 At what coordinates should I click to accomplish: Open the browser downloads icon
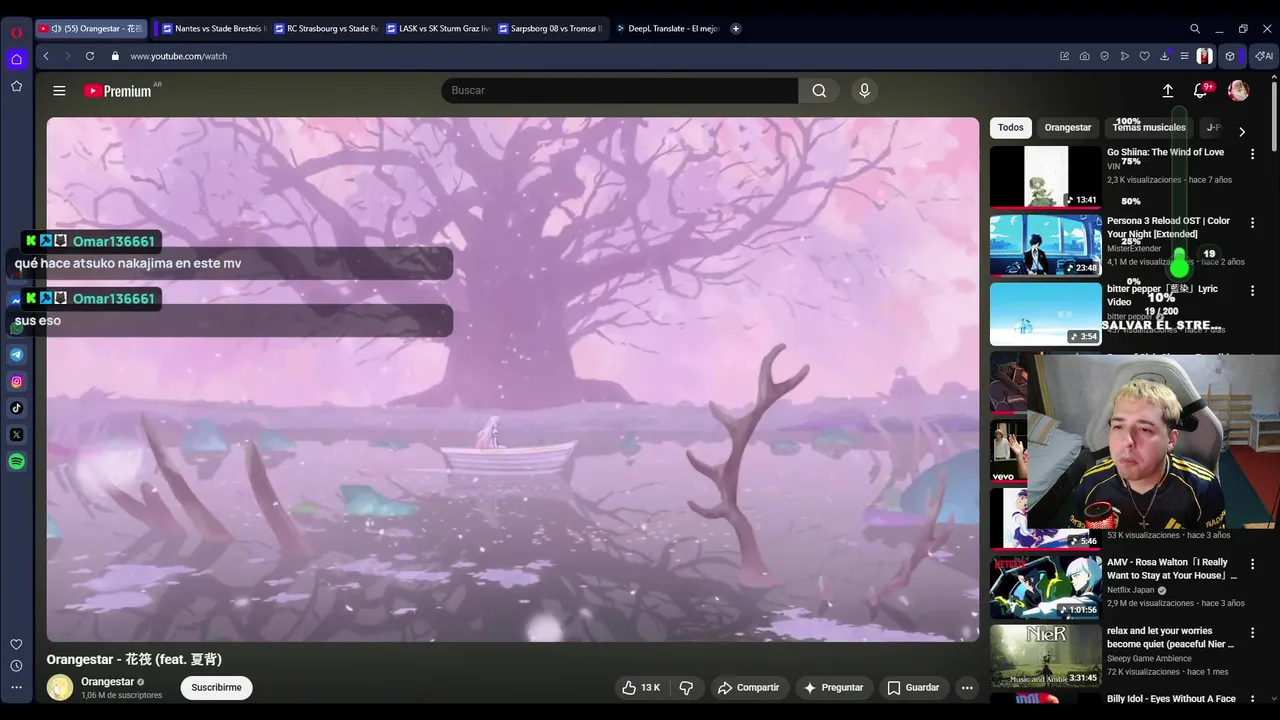(x=1165, y=56)
